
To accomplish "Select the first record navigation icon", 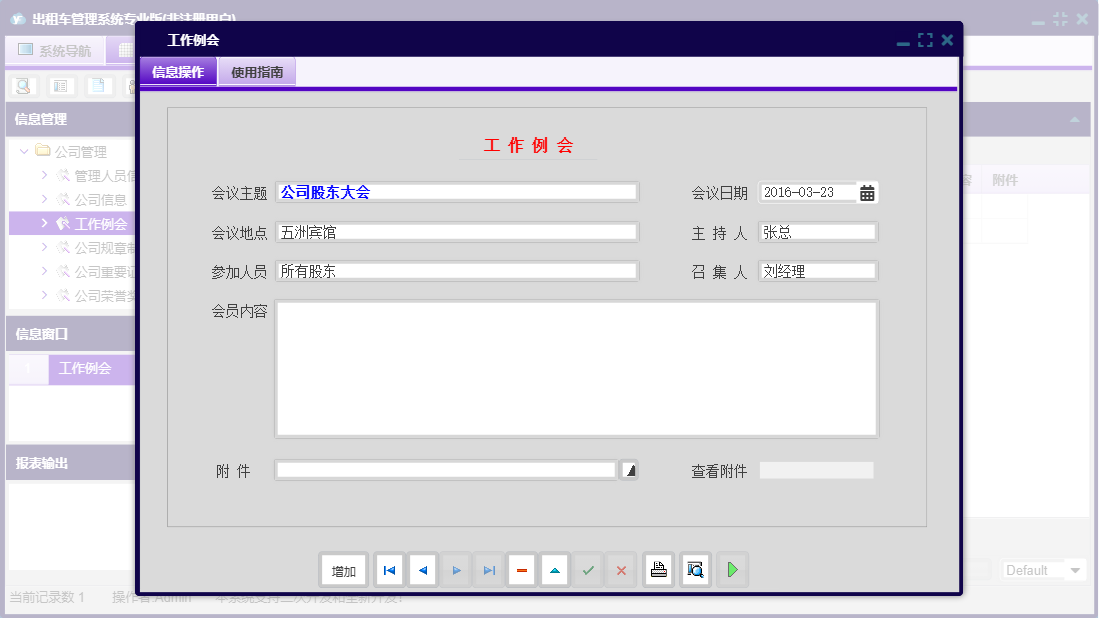I will [389, 569].
